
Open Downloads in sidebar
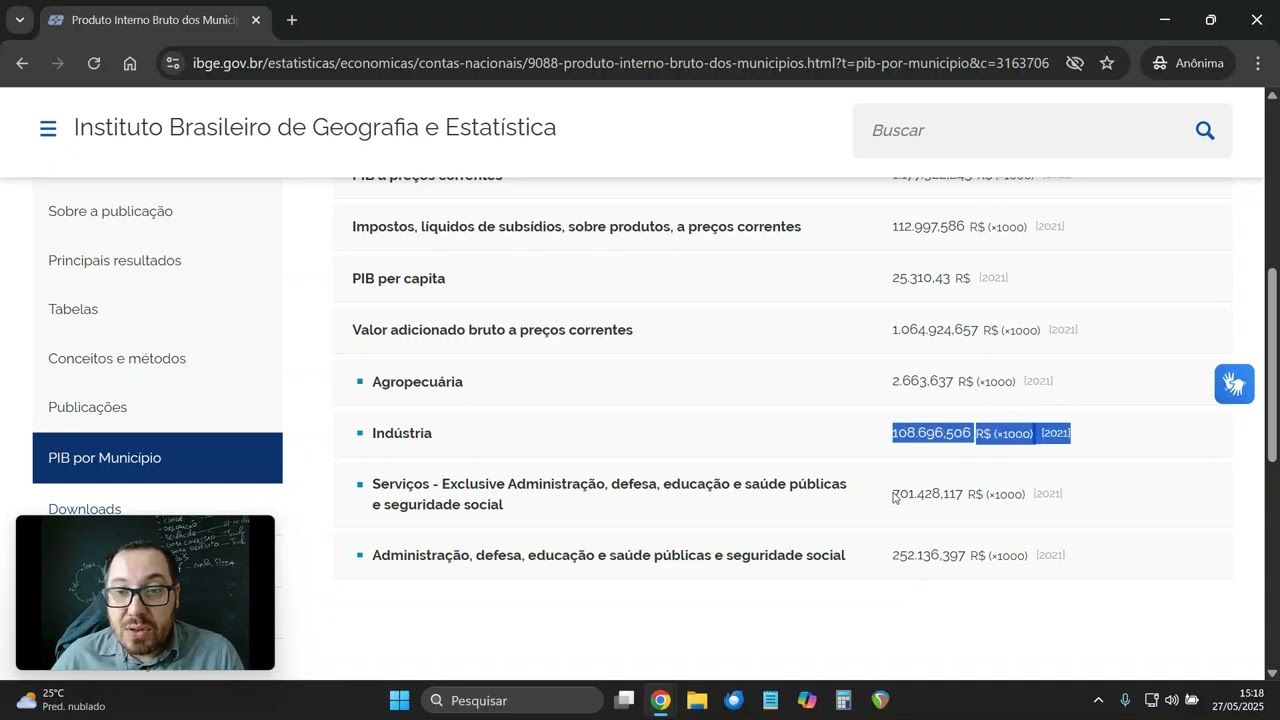tap(85, 508)
